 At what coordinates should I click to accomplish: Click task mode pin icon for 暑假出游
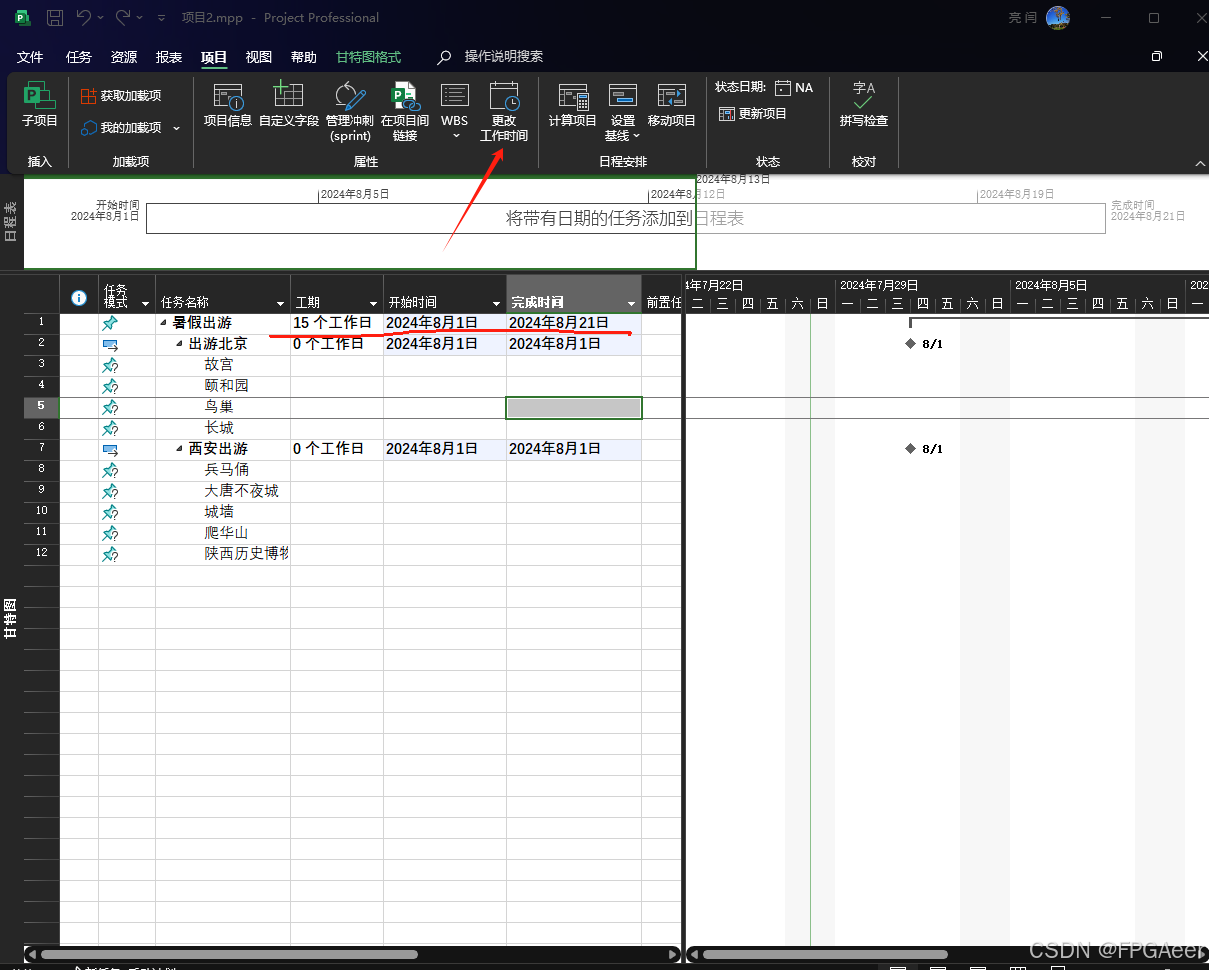coord(110,323)
